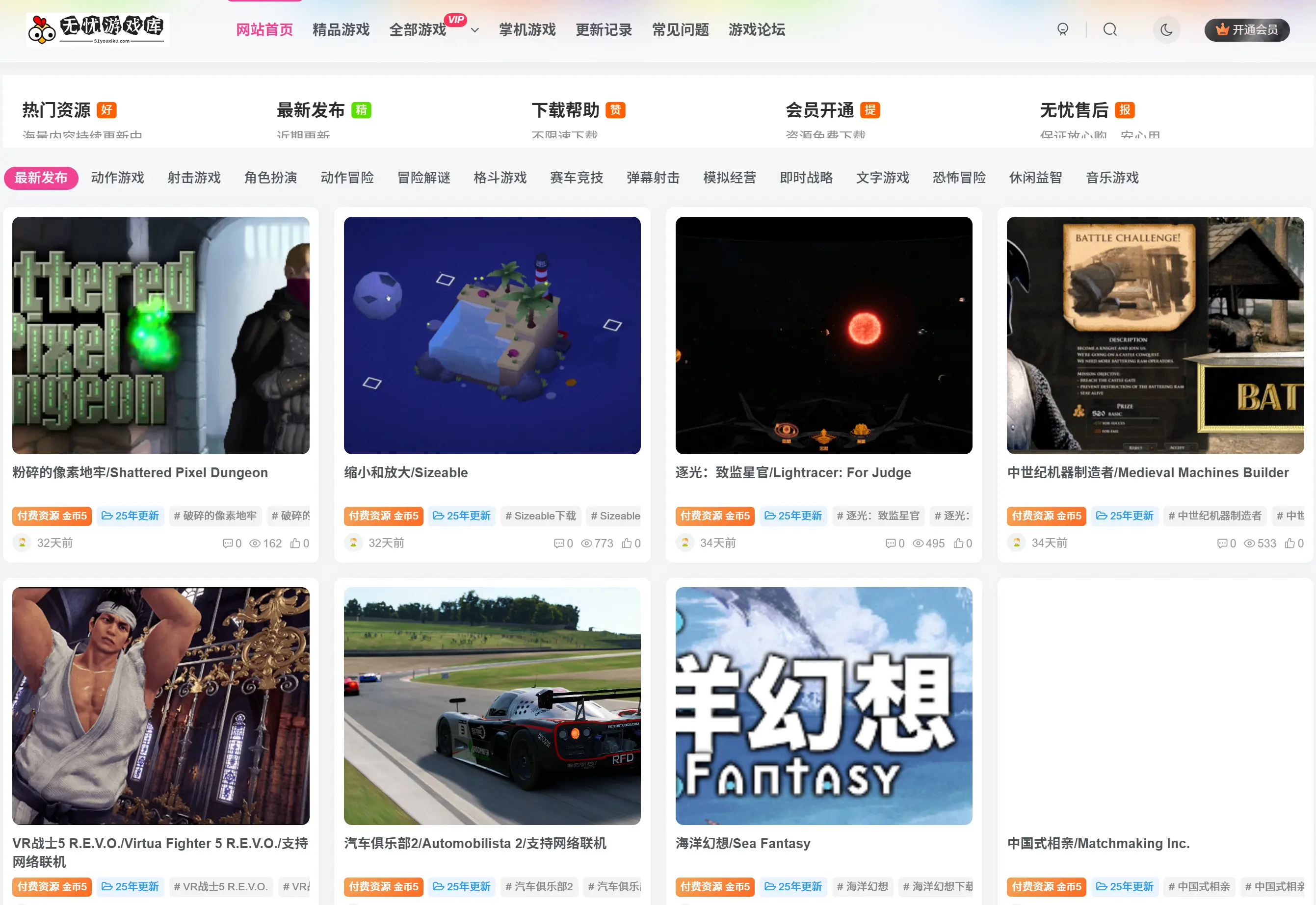Click the eye view-count icon on Lightracer card
The width and height of the screenshot is (1316, 905).
pos(919,543)
